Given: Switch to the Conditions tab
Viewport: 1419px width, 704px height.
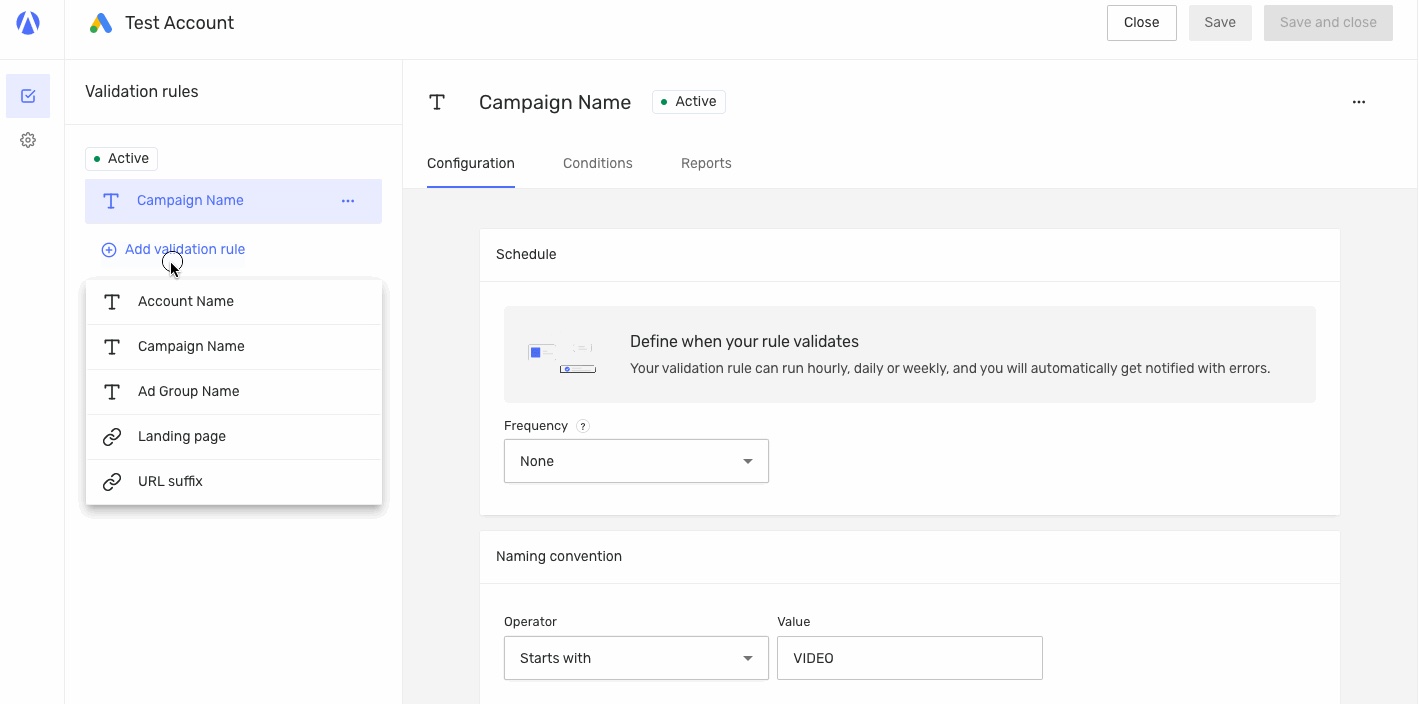Looking at the screenshot, I should click(597, 163).
